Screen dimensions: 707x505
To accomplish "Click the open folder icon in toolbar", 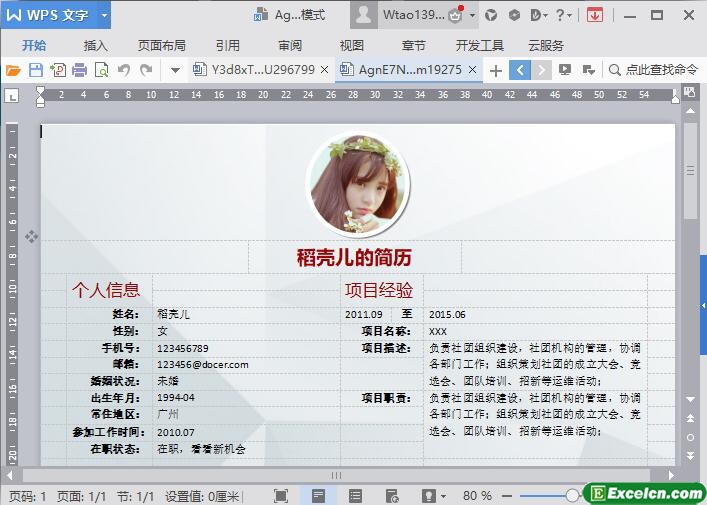I will point(13,70).
